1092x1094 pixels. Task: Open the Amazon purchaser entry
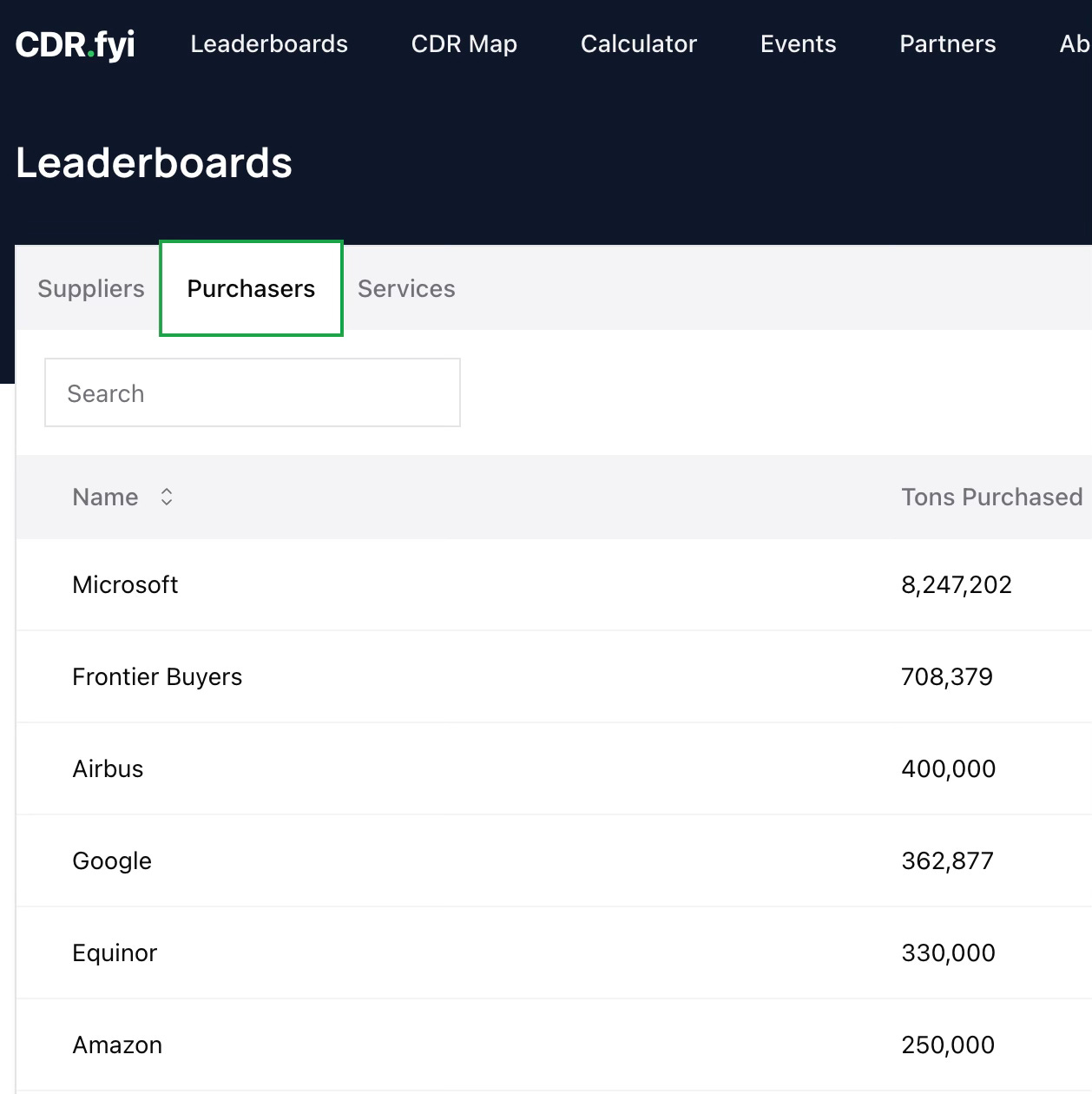pyautogui.click(x=554, y=1045)
